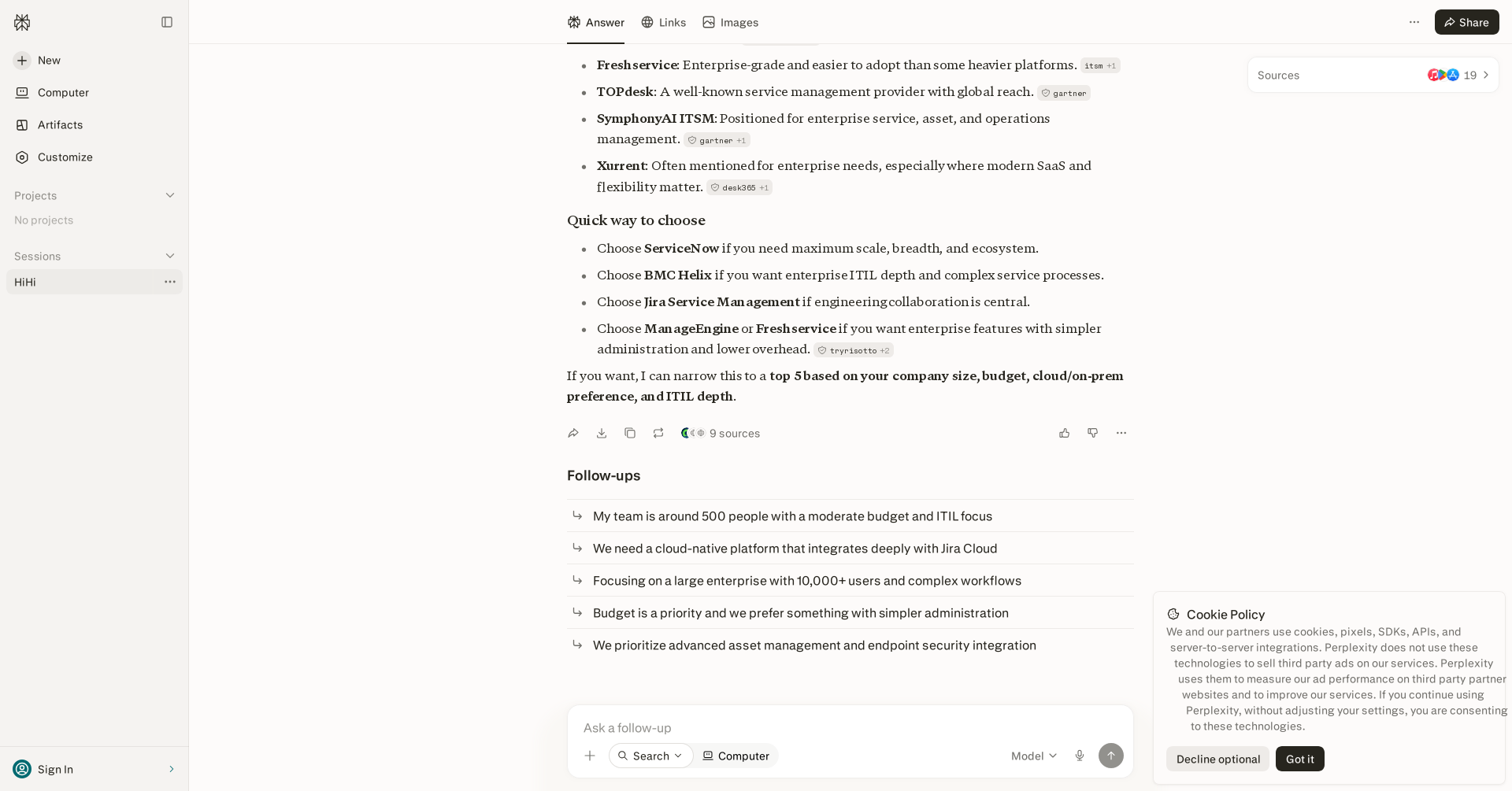This screenshot has height=791, width=1512.
Task: Click the Decline optional button
Action: coord(1218,759)
